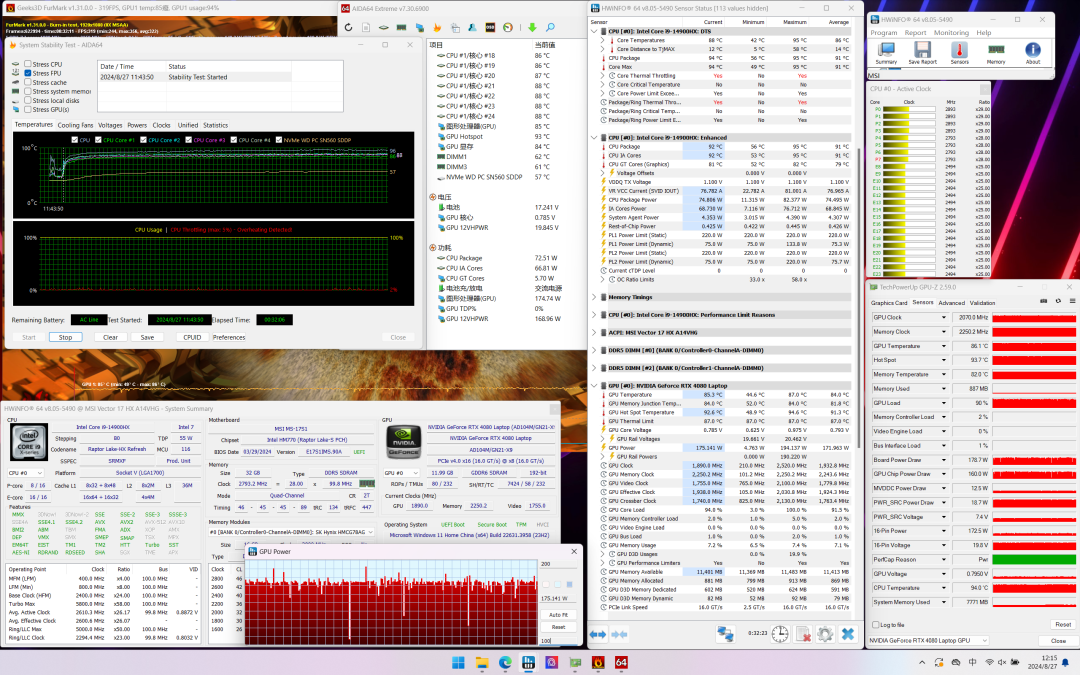Viewport: 1080px width, 675px height.
Task: Open the Memory icon in HWiNFO toolbar
Action: pos(996,50)
